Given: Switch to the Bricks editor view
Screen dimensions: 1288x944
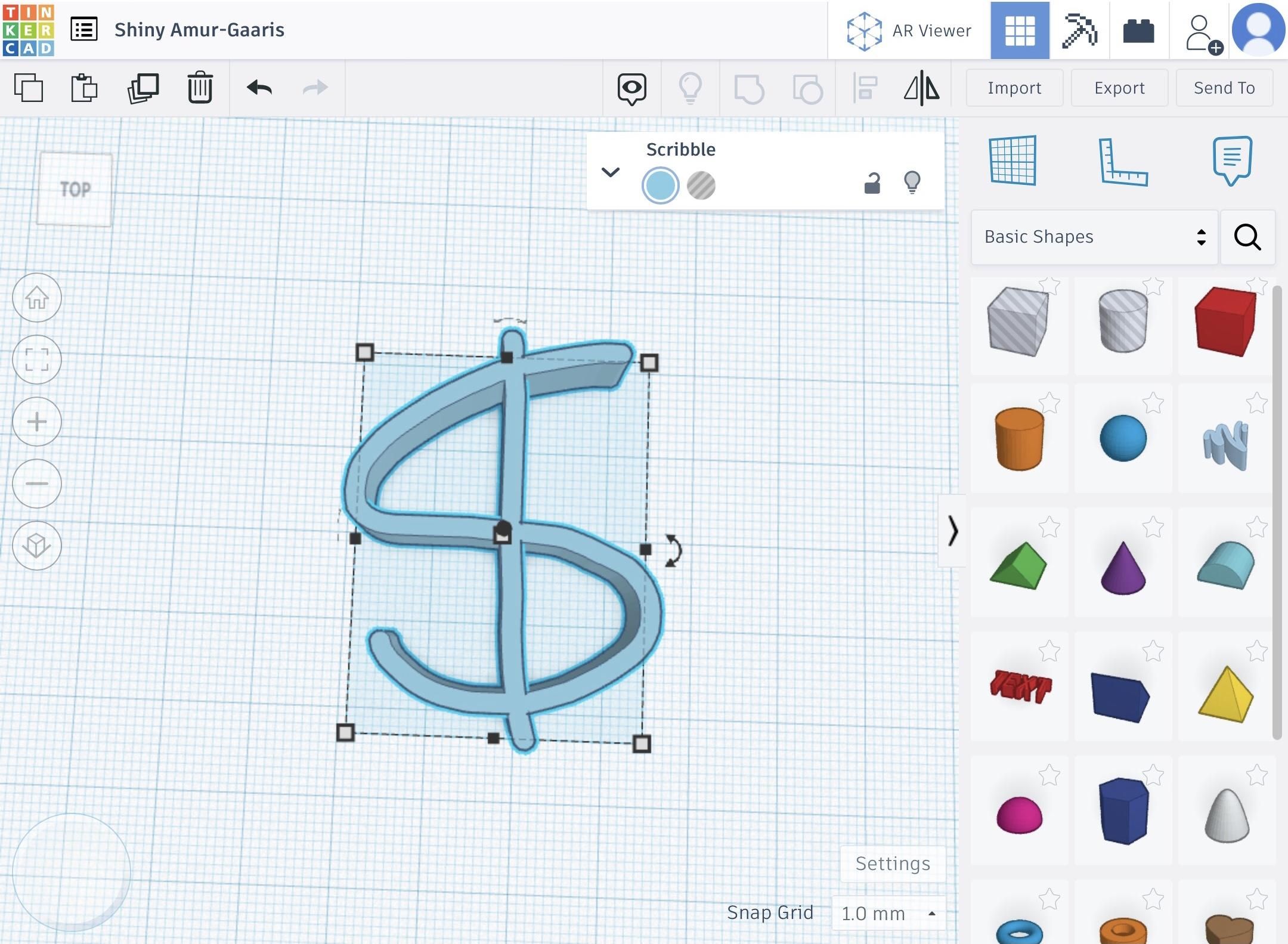Looking at the screenshot, I should click(x=1139, y=30).
